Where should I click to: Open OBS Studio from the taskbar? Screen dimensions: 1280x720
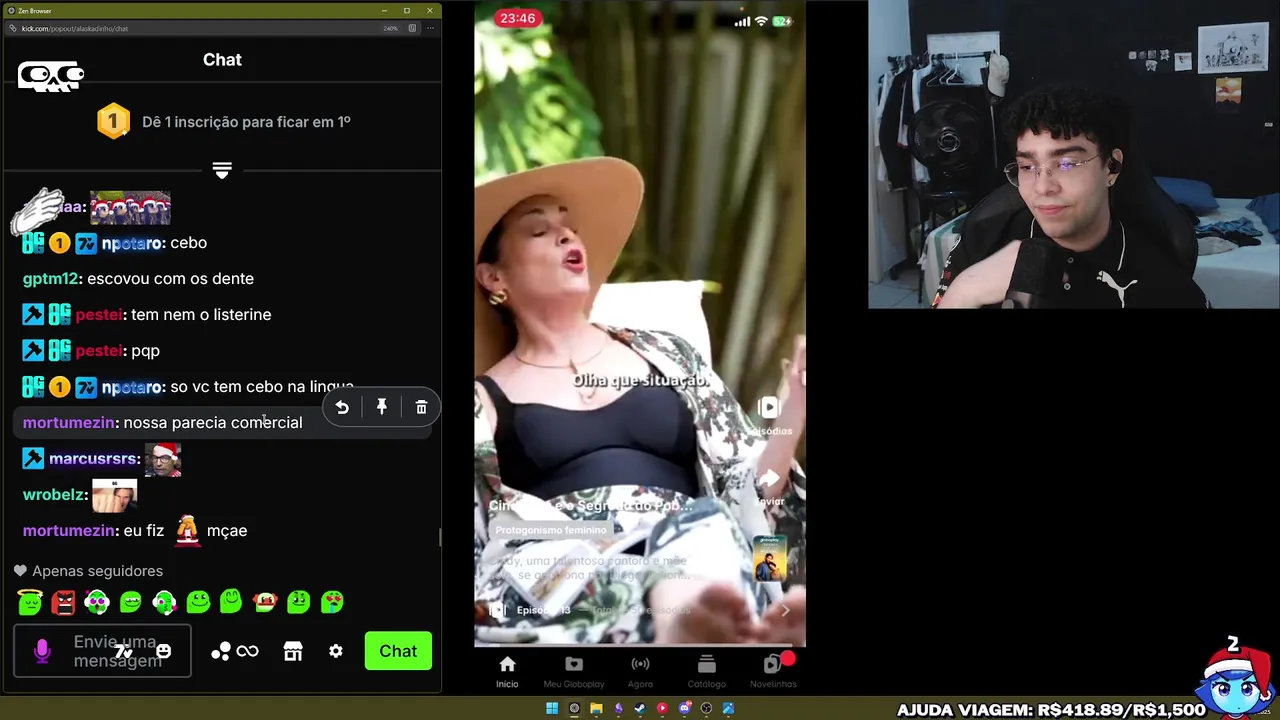coord(707,709)
